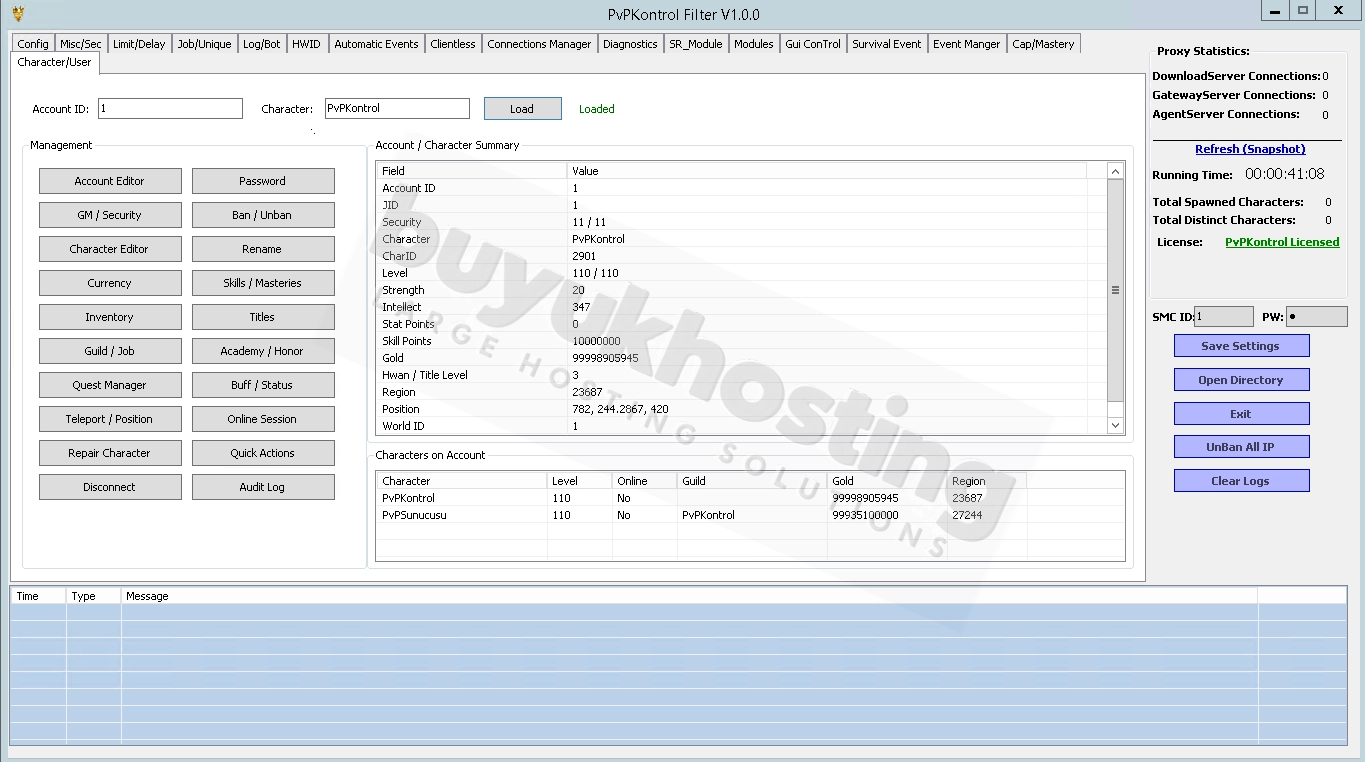Open the HWID tab

[306, 44]
